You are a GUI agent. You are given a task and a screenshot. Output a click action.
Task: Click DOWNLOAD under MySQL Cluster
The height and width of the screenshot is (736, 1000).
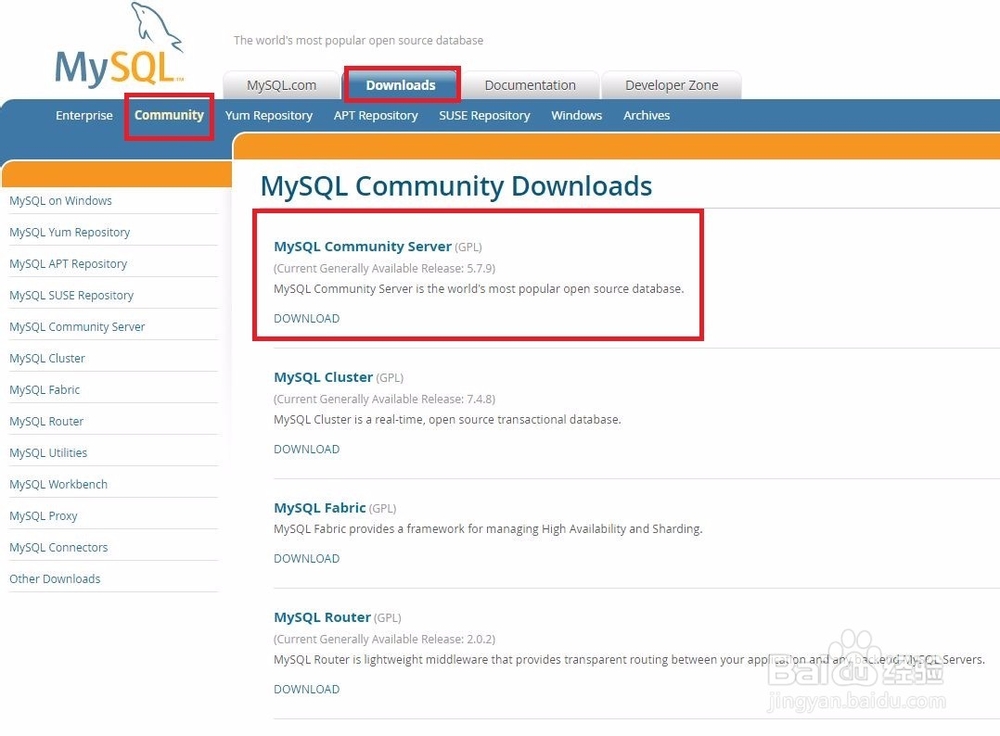[307, 449]
